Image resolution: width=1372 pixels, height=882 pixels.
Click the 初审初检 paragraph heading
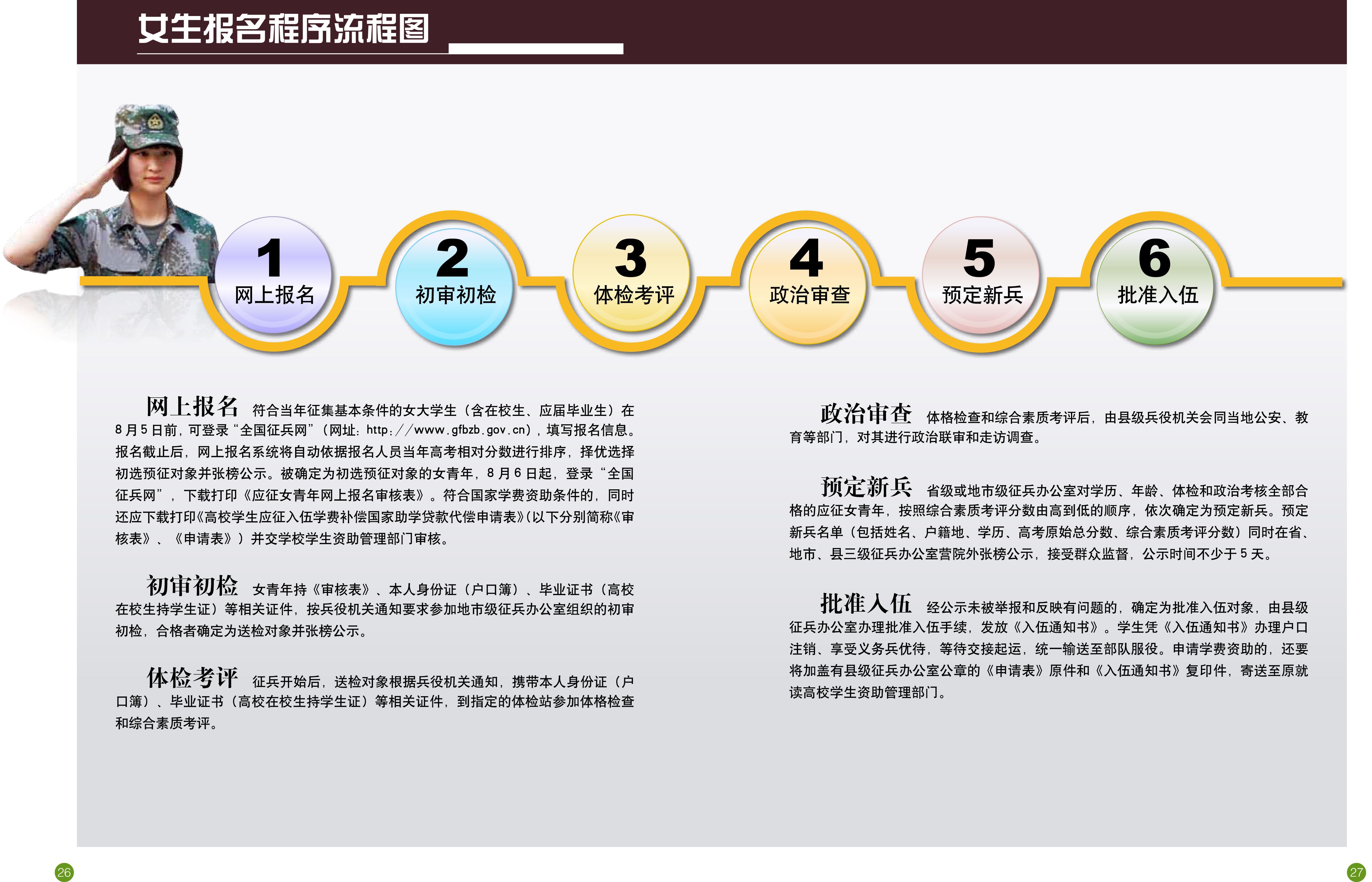pyautogui.click(x=192, y=586)
